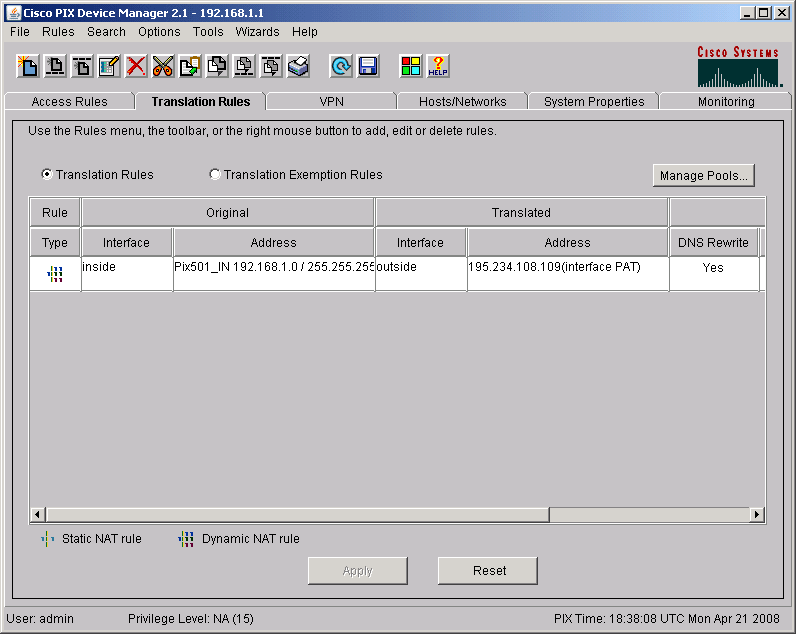Viewport: 796px width, 634px height.
Task: Click the horizontal scrollbar left arrow
Action: (38, 514)
